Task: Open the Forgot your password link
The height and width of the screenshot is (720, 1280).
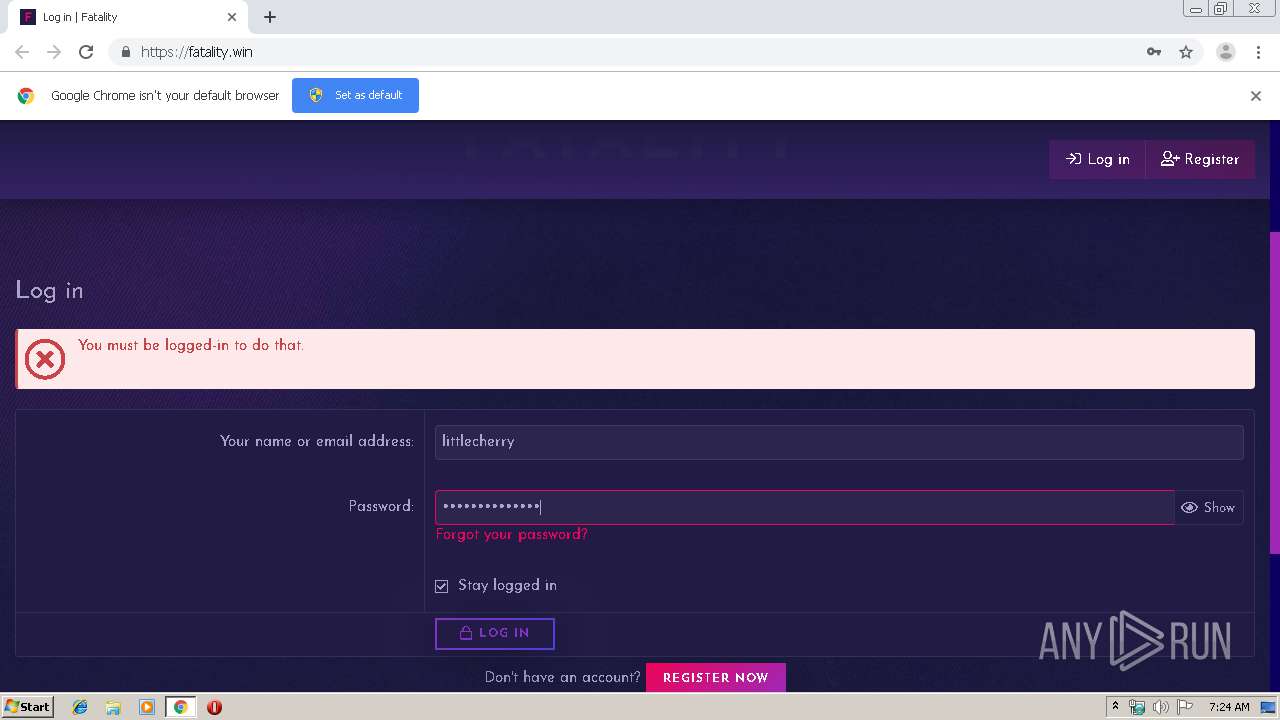Action: [512, 534]
